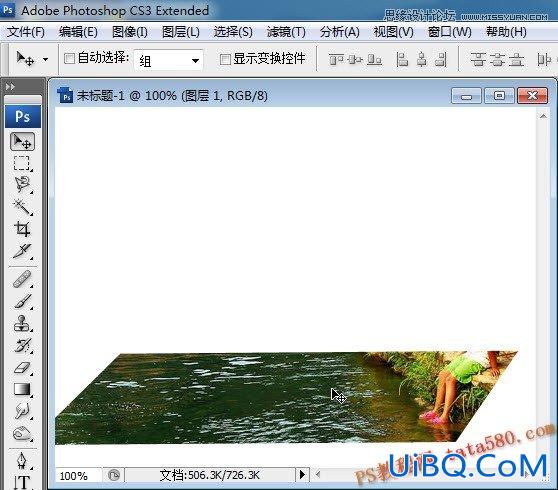Click Align vertical centers icon
This screenshot has height=490, width=558.
click(355, 59)
